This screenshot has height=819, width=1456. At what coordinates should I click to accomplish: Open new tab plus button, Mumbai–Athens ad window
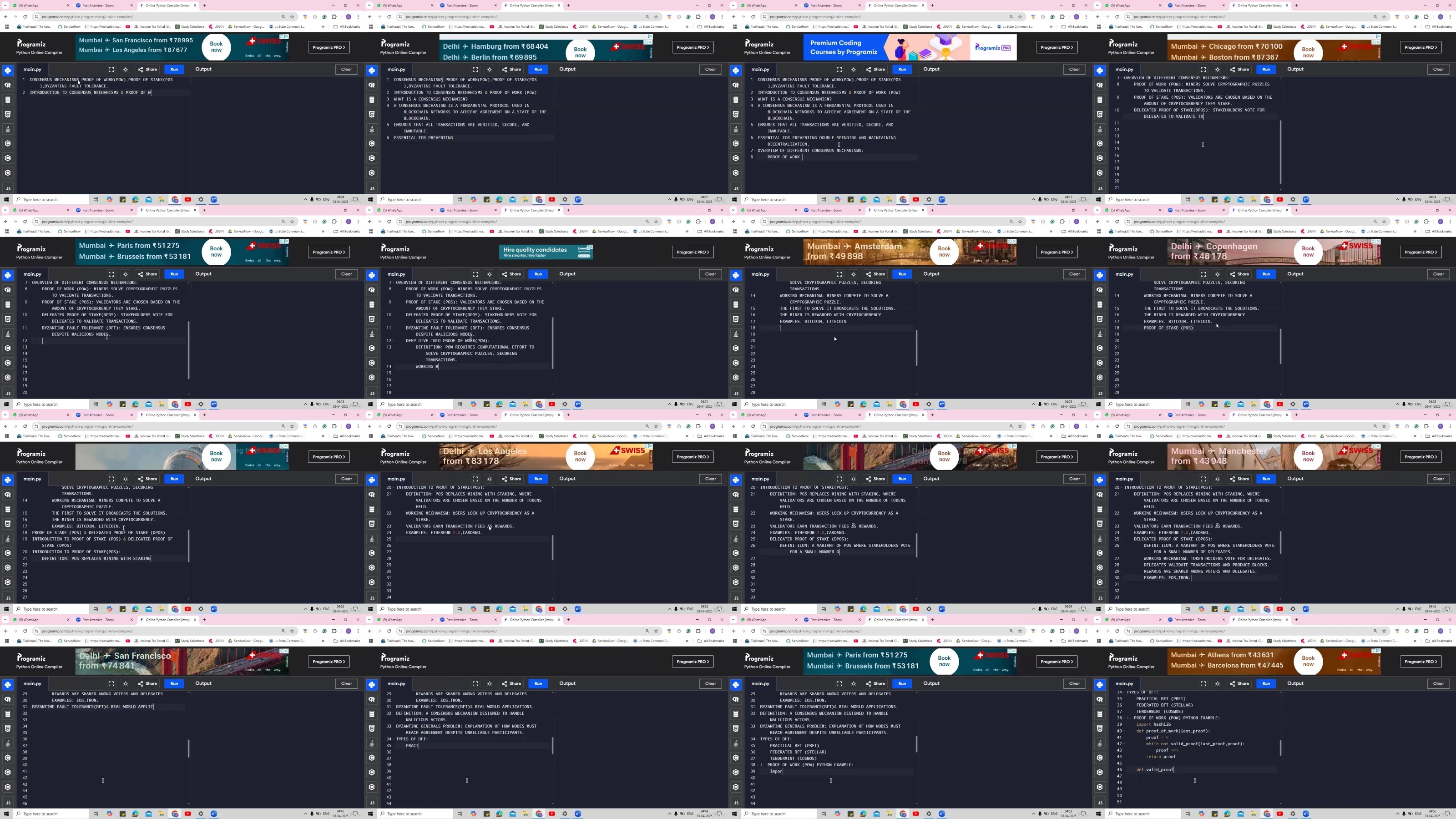click(x=1297, y=619)
